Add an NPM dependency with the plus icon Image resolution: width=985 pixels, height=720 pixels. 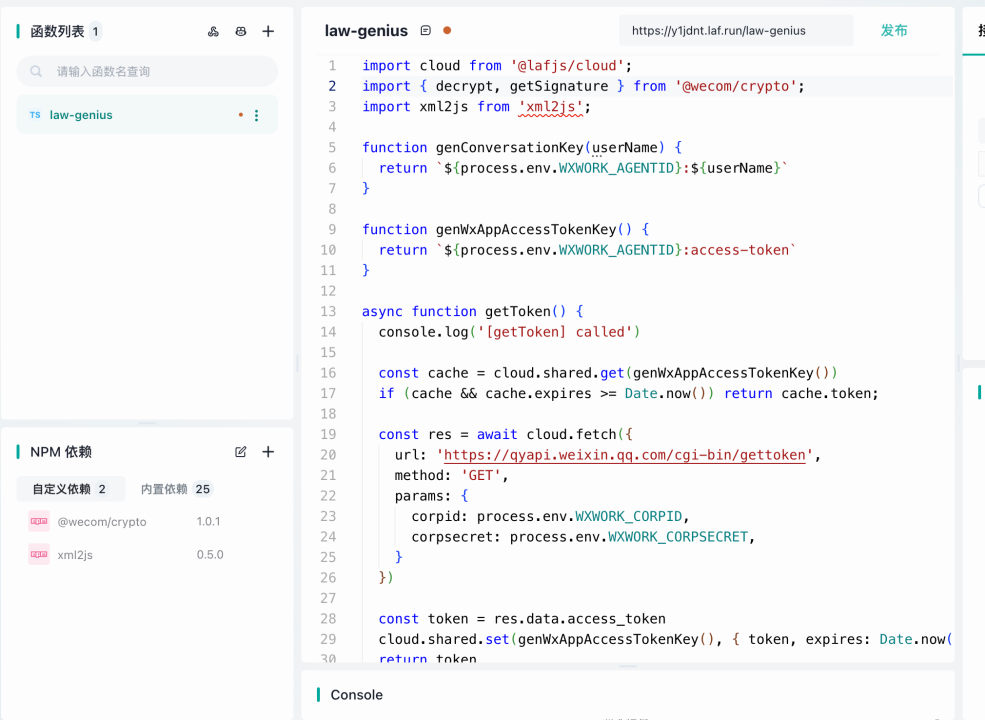(268, 452)
